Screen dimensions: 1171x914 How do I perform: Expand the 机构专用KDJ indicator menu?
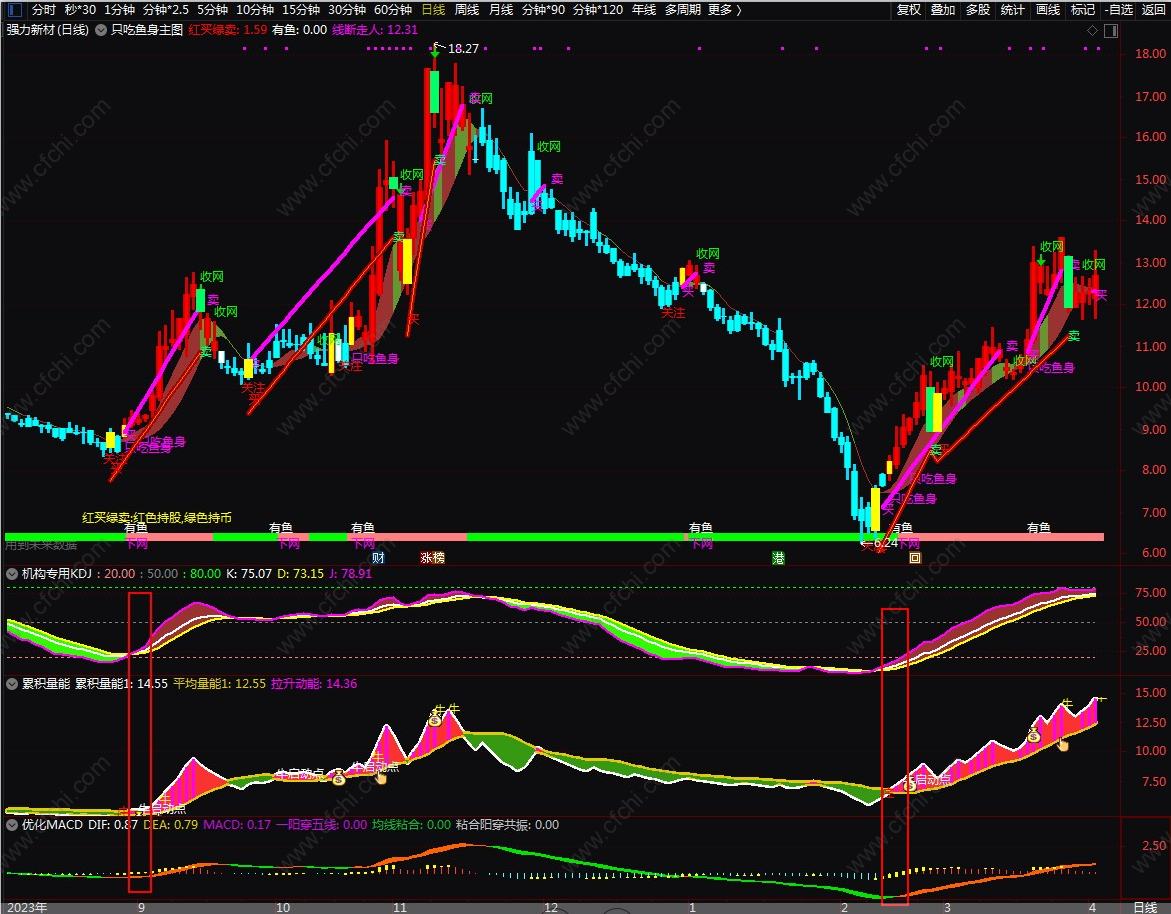(x=12, y=574)
